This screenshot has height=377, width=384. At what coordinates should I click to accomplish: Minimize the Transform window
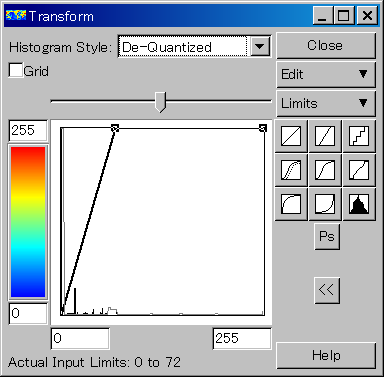[x=322, y=16]
